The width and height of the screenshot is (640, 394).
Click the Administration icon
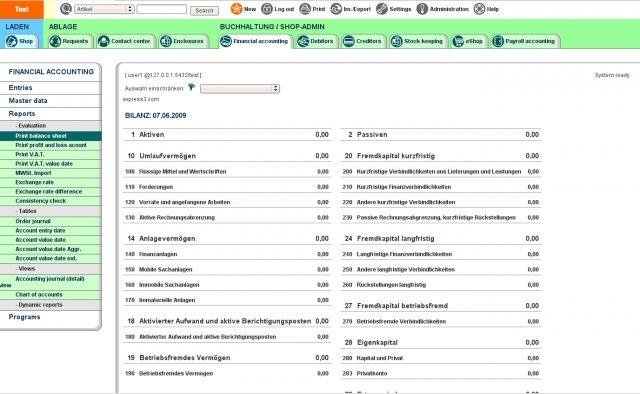tap(422, 9)
